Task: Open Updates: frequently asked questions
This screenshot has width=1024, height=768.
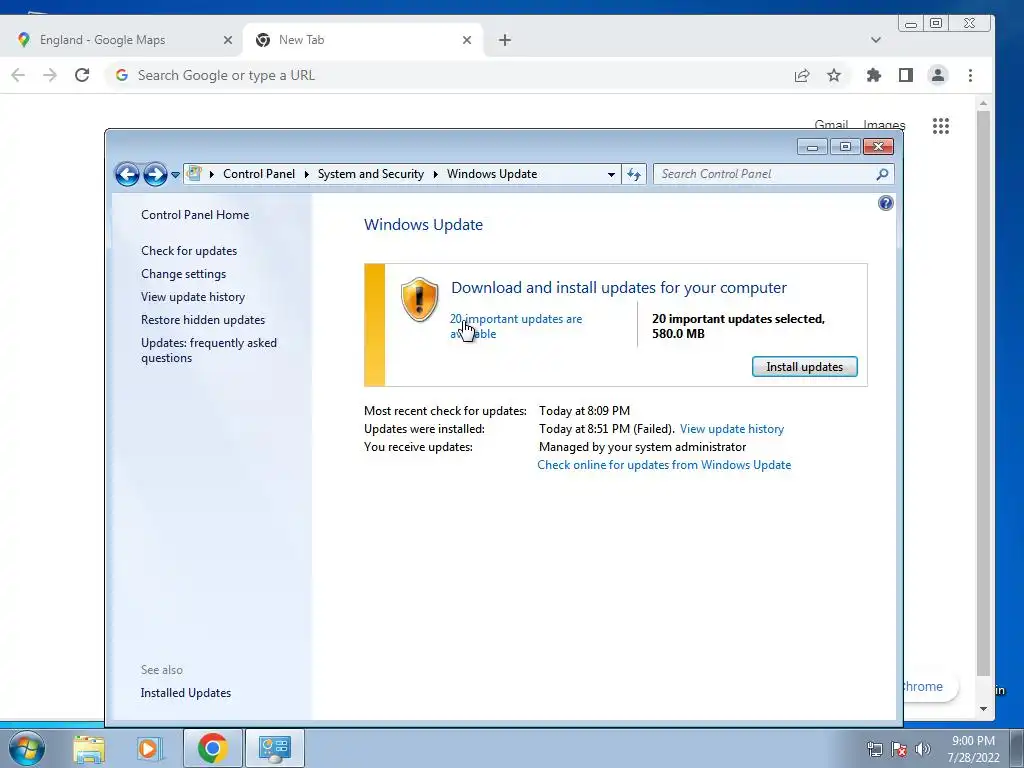Action: tap(209, 350)
